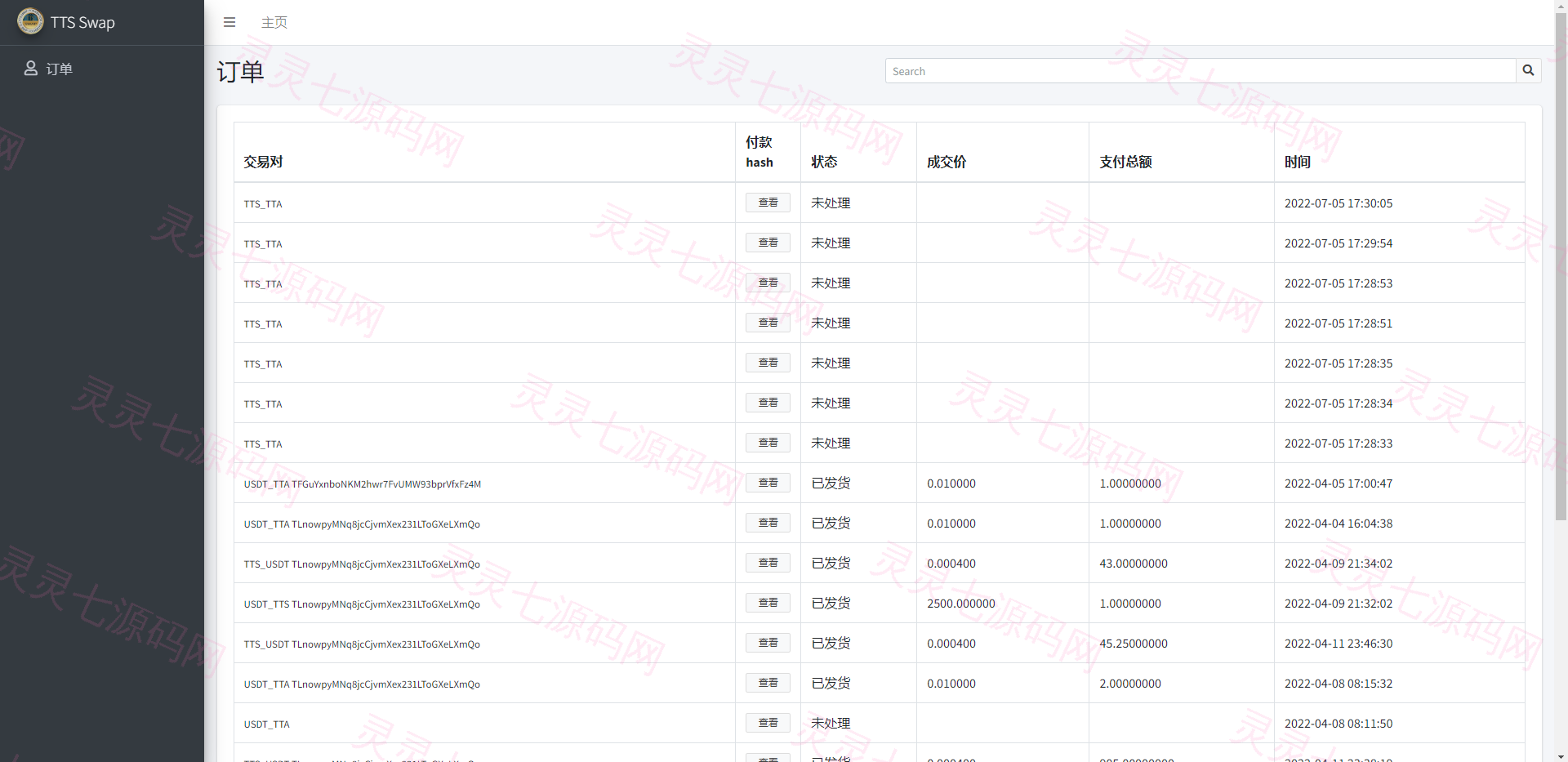The height and width of the screenshot is (762, 1568).
Task: Go to 主页 in top navigation
Action: [274, 22]
